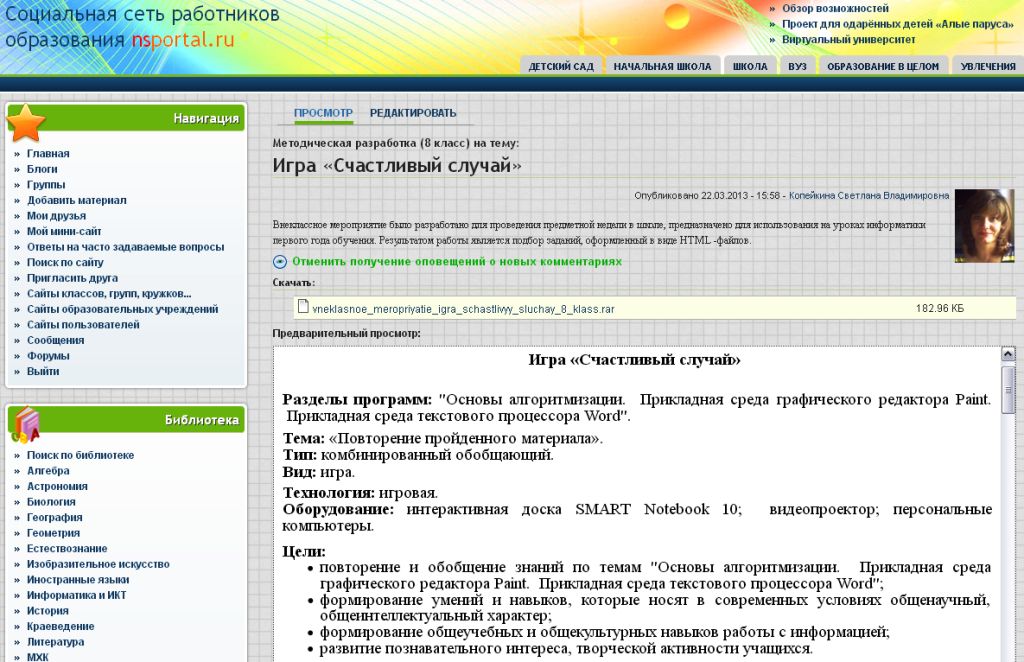This screenshot has height=662, width=1024.
Task: Open the НАЧАЛЬНАЯ ШКОЛА section tab
Action: point(662,66)
